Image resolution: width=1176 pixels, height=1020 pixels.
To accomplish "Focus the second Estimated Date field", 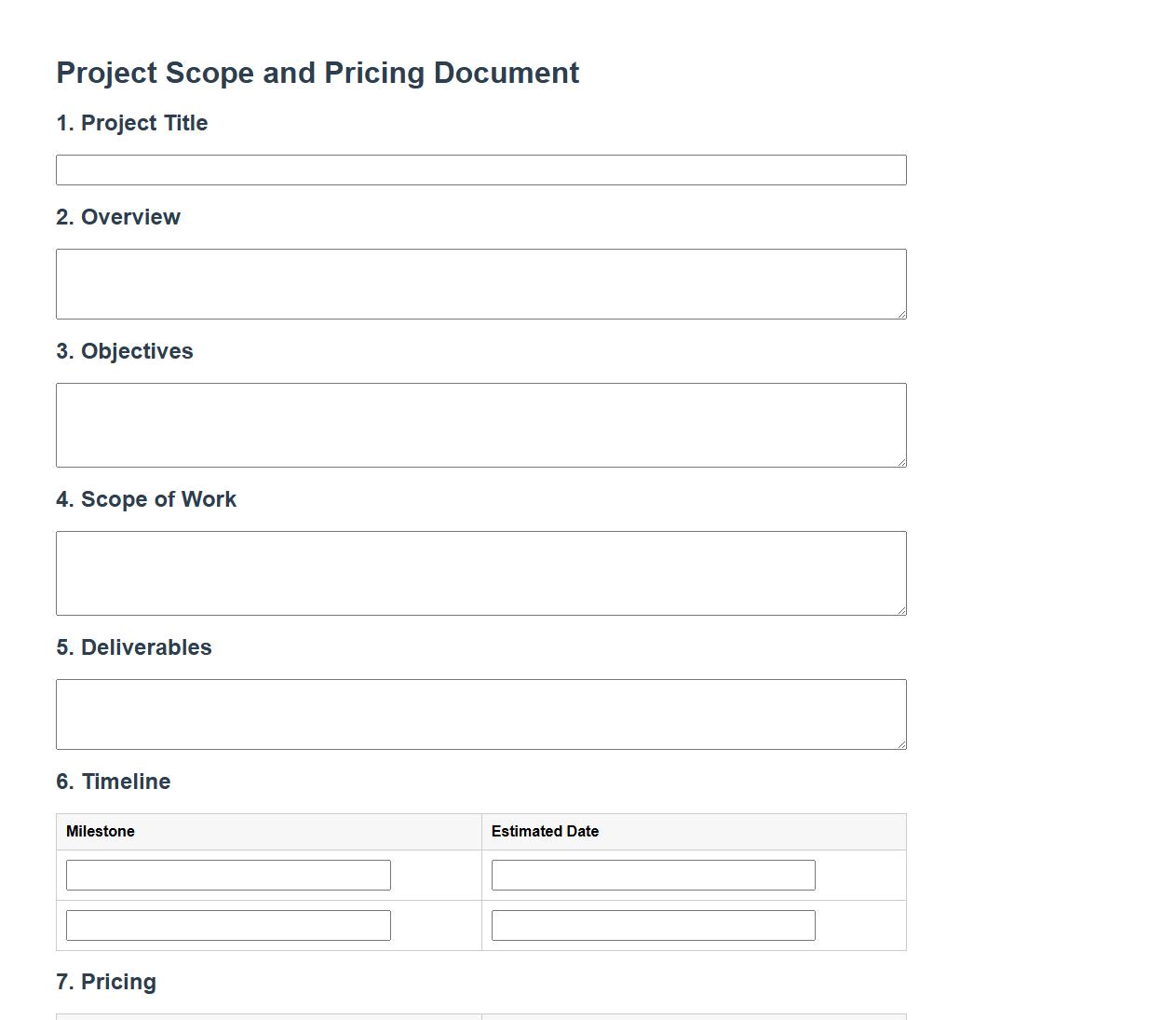I will point(653,926).
